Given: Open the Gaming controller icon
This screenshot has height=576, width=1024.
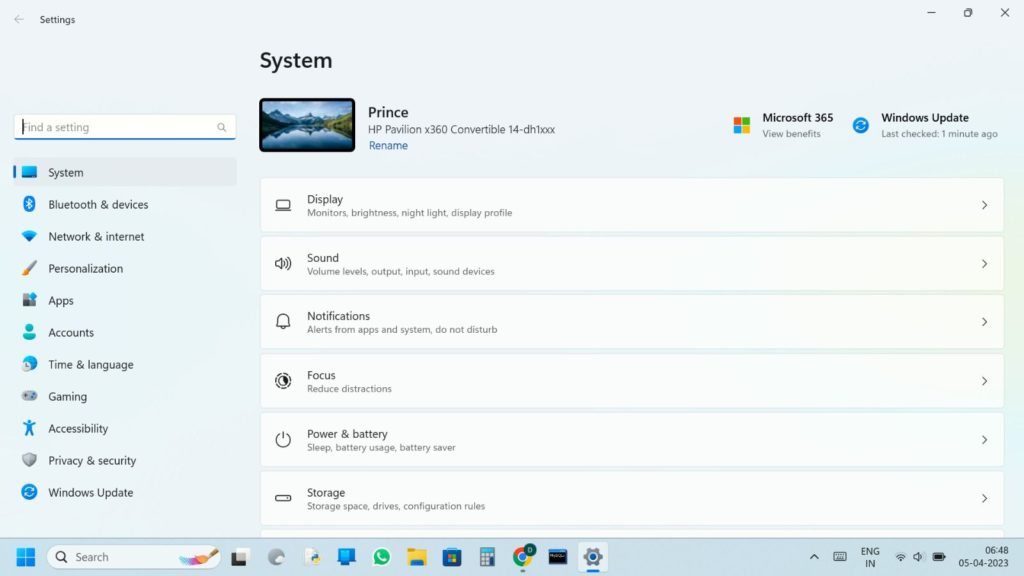Looking at the screenshot, I should click(29, 396).
